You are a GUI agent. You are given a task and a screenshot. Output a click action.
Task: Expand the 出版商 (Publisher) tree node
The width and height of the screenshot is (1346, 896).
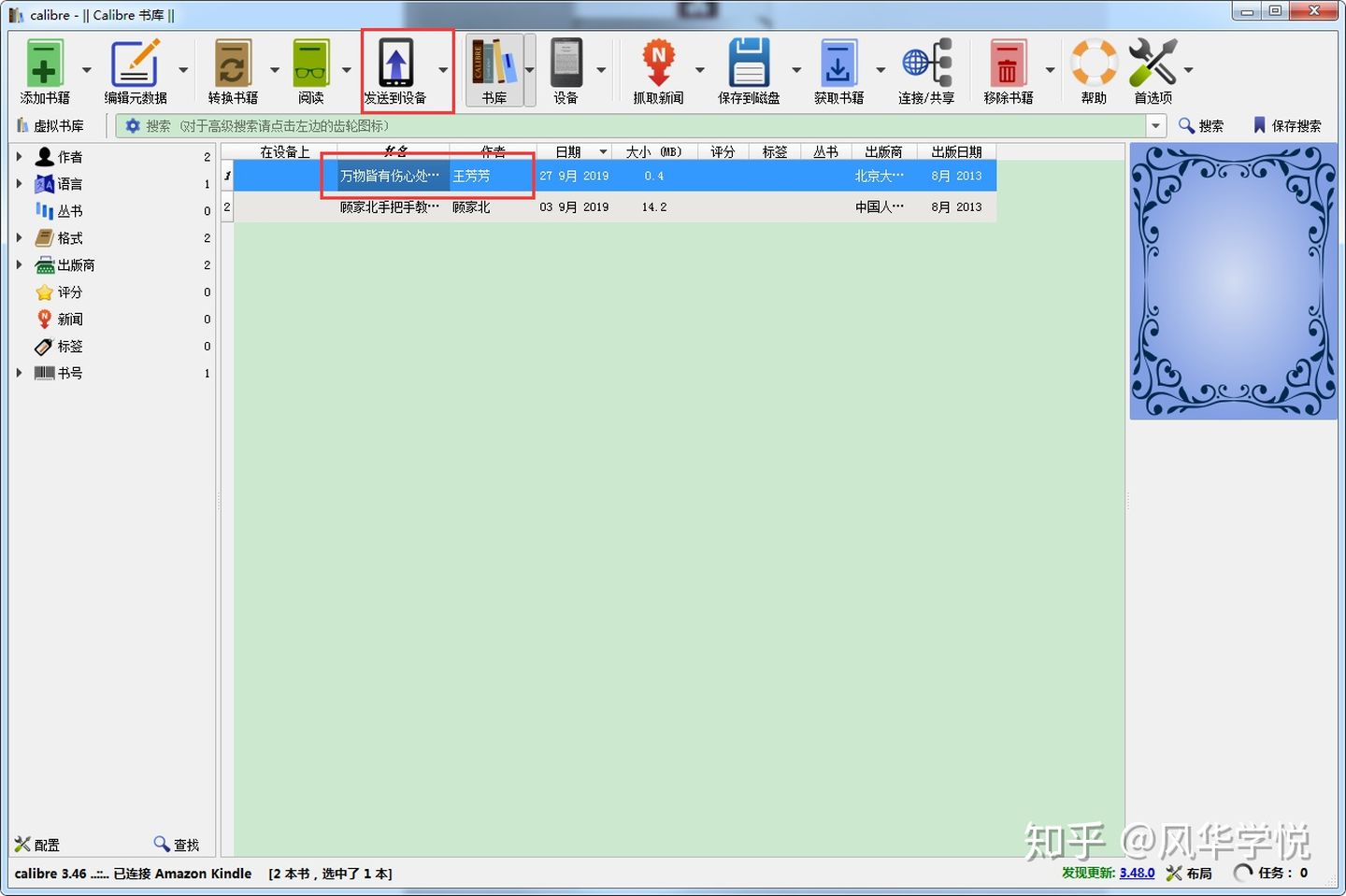coord(19,265)
